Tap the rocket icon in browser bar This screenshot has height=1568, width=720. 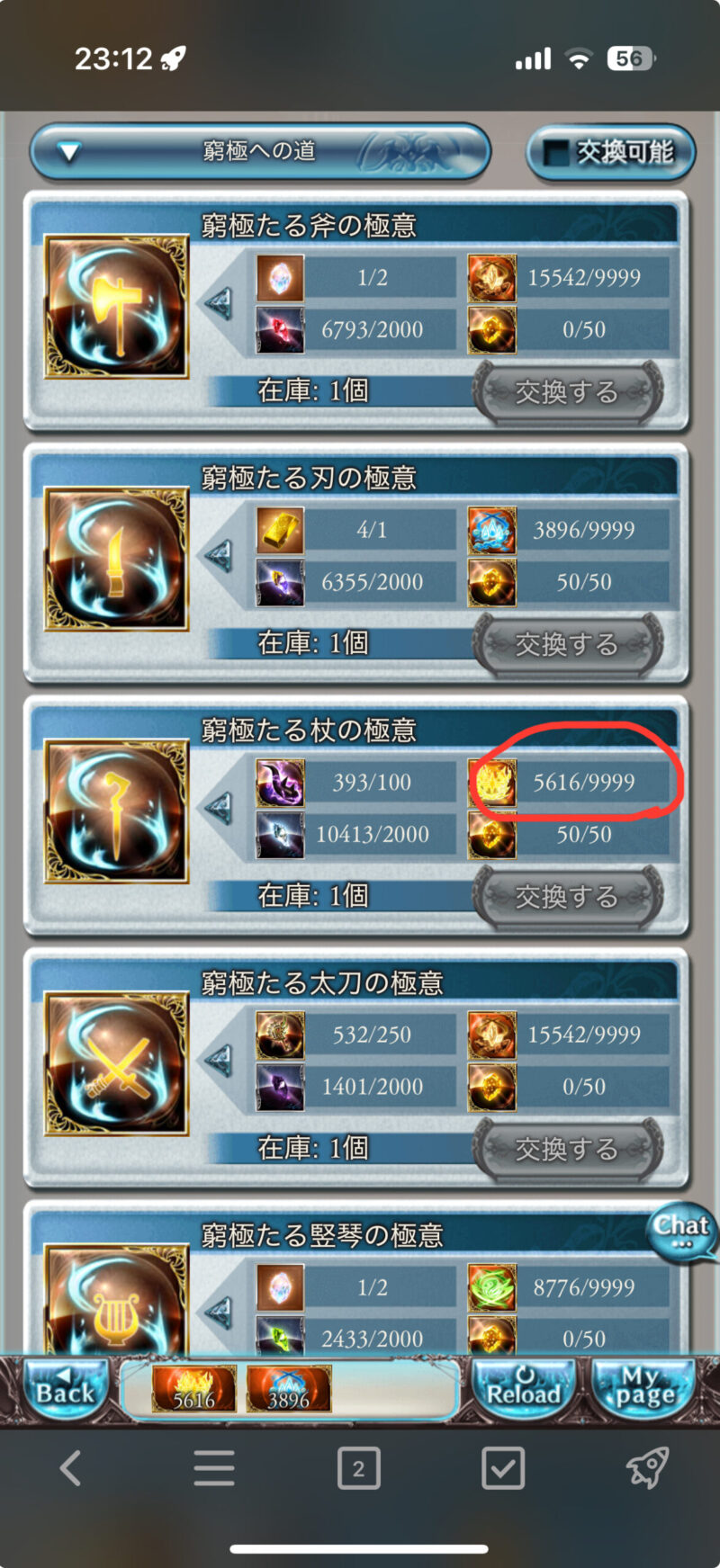click(x=647, y=1469)
